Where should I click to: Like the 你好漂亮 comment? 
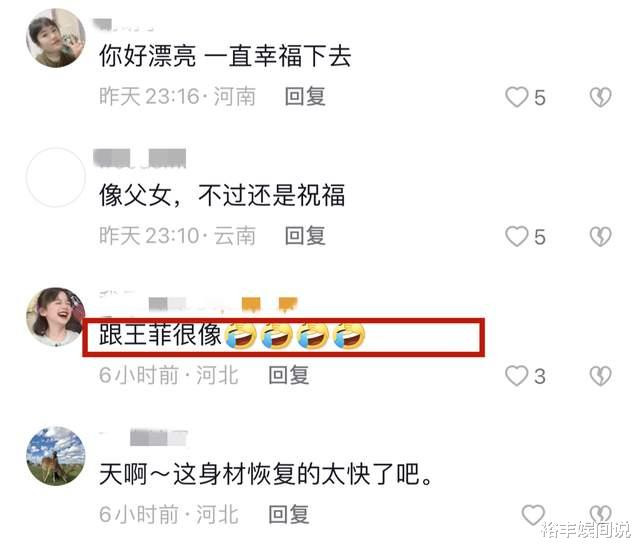click(517, 97)
